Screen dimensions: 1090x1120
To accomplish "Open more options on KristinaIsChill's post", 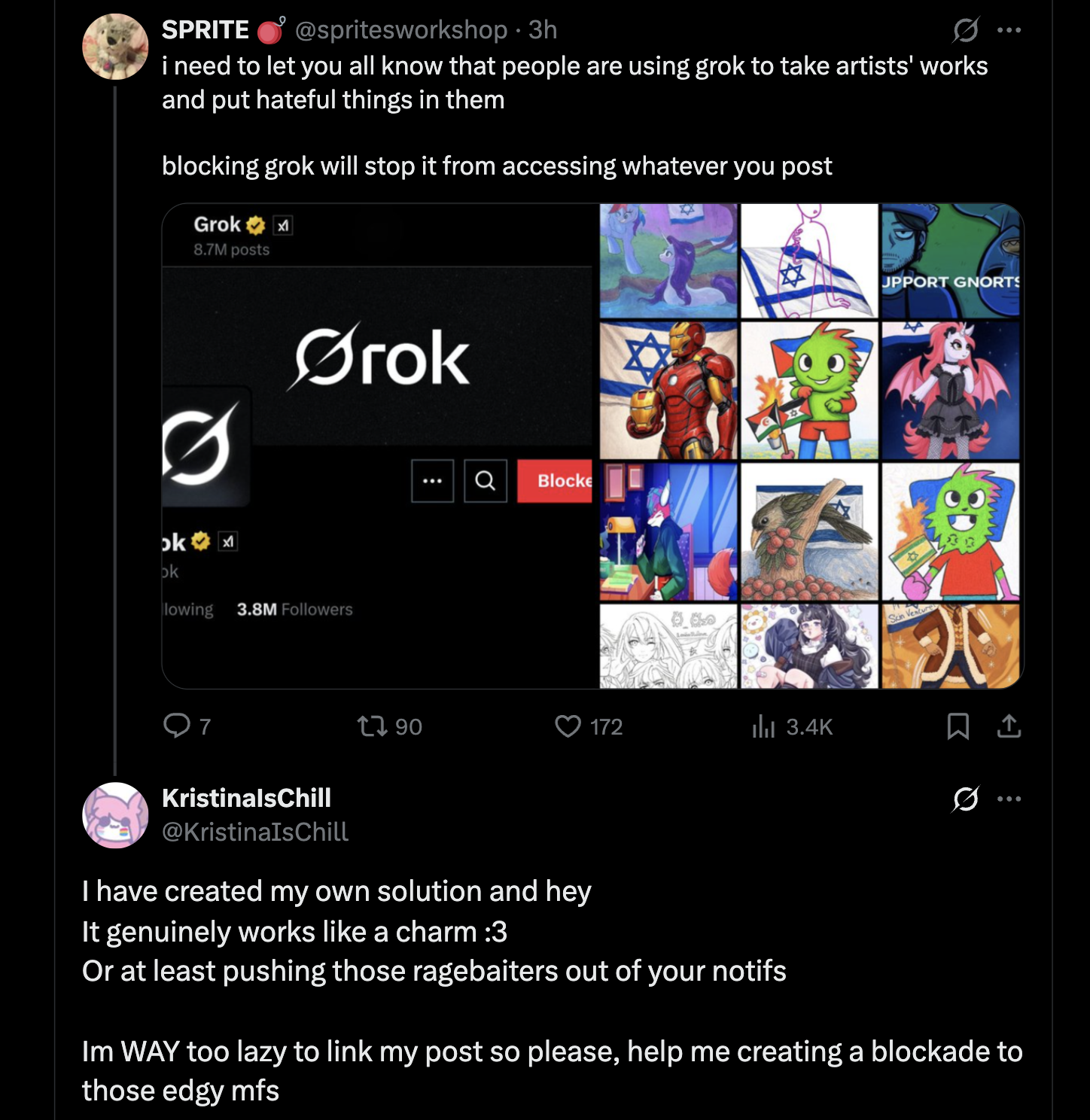I will [1009, 799].
